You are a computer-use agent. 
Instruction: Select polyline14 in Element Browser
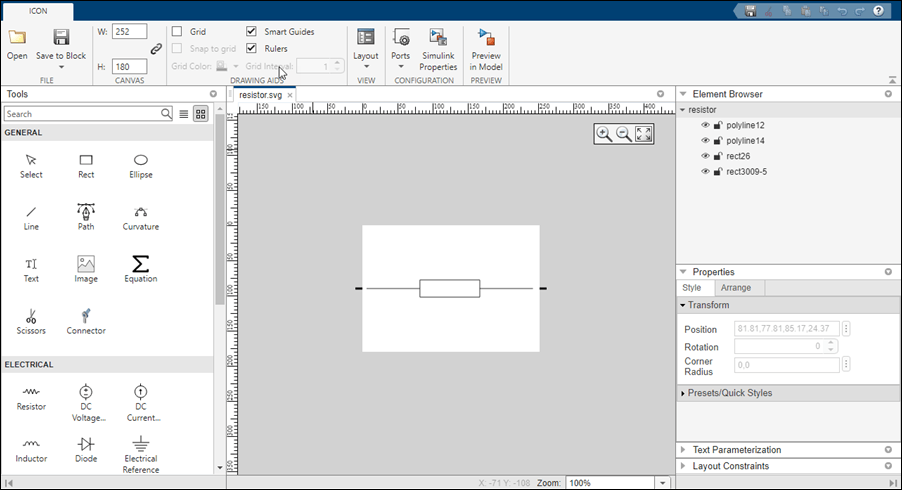[745, 140]
